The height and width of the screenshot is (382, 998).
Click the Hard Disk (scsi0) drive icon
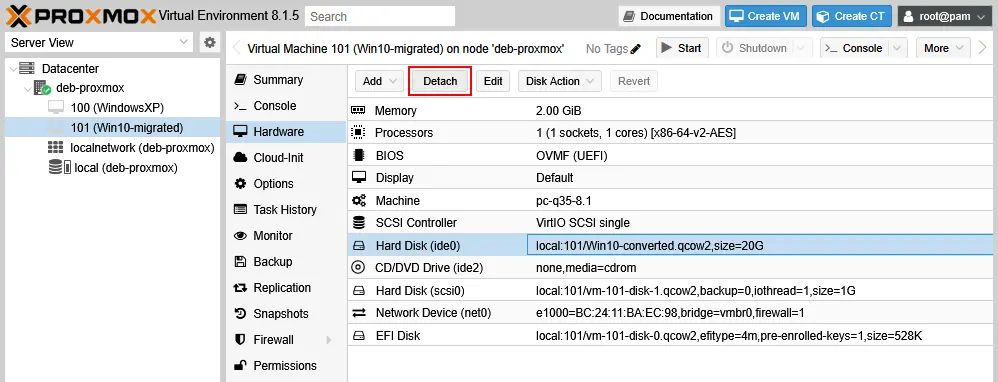pyautogui.click(x=359, y=291)
